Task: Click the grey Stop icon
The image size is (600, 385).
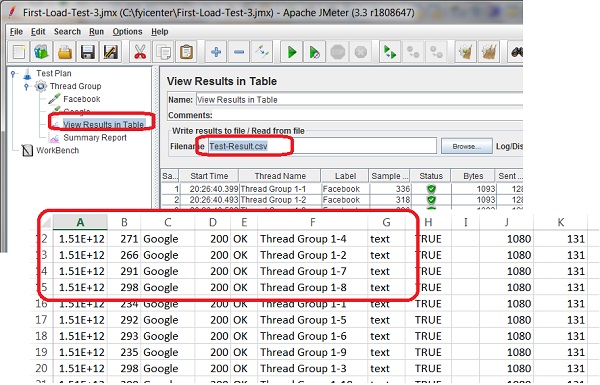Action: [338, 52]
